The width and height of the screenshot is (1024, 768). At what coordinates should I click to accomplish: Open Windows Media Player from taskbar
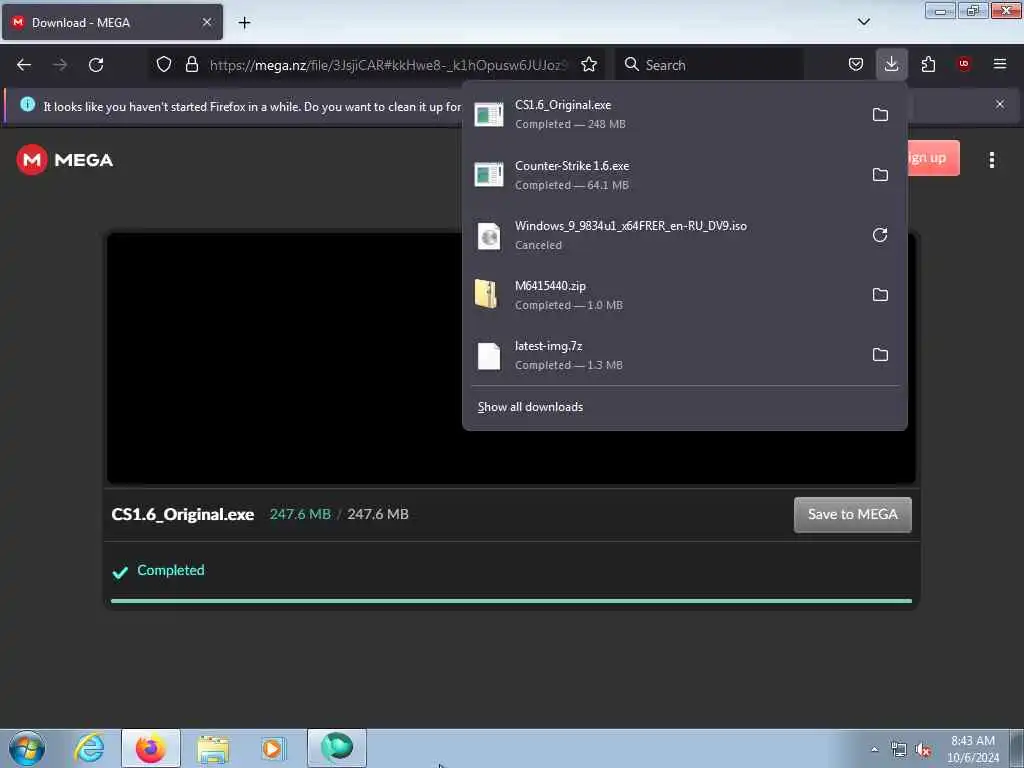(x=274, y=748)
